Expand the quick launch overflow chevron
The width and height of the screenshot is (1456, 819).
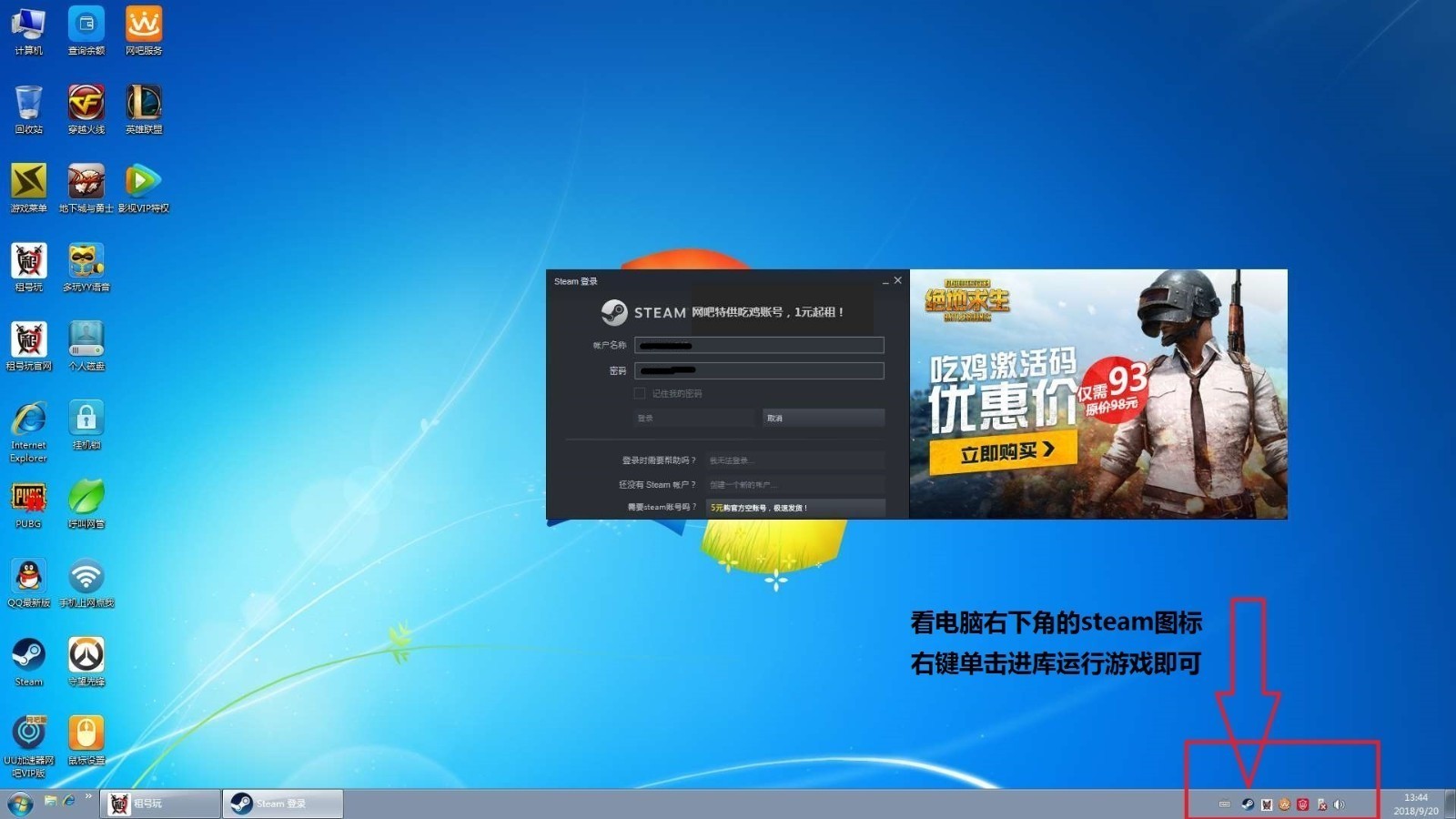[88, 797]
